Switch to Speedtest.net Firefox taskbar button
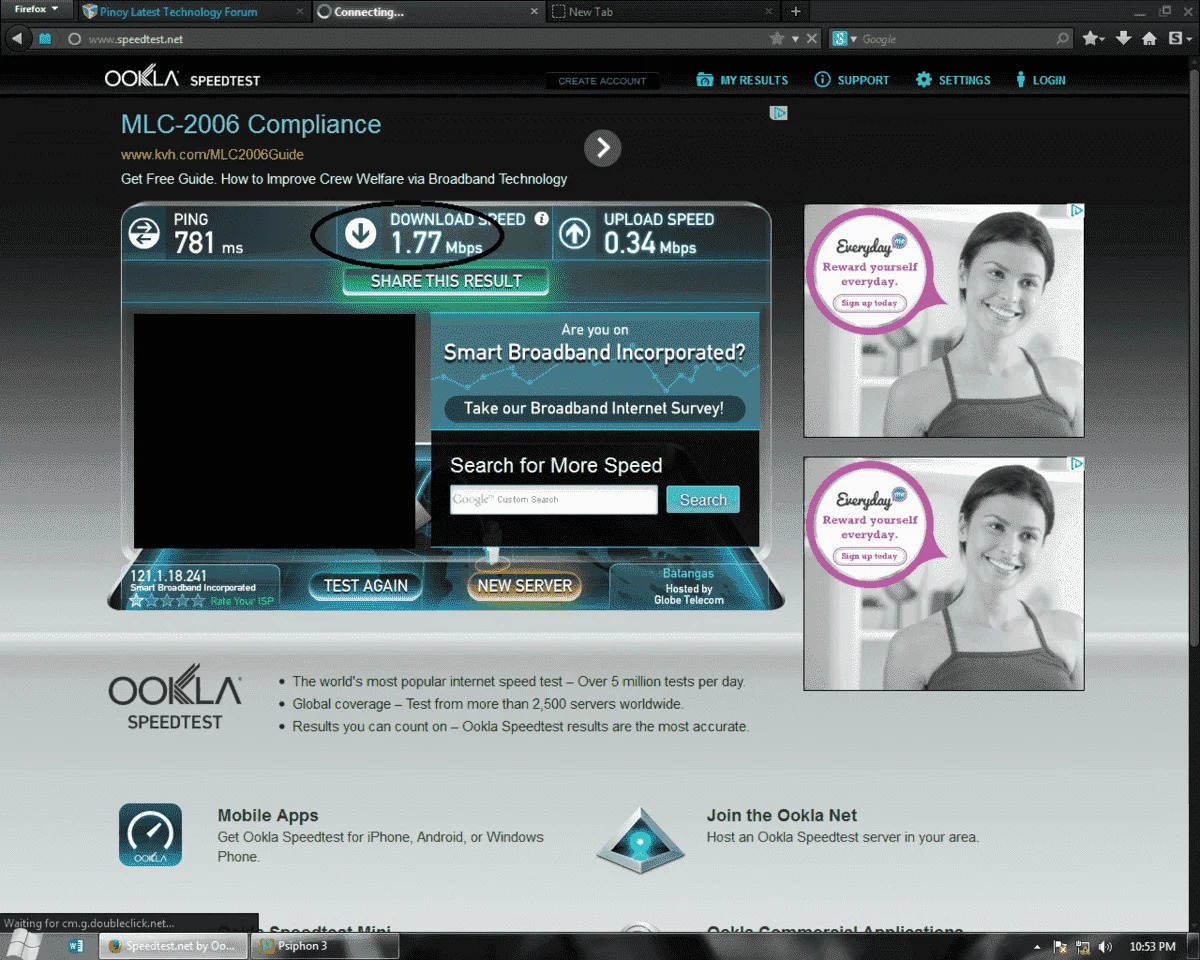 (x=172, y=946)
